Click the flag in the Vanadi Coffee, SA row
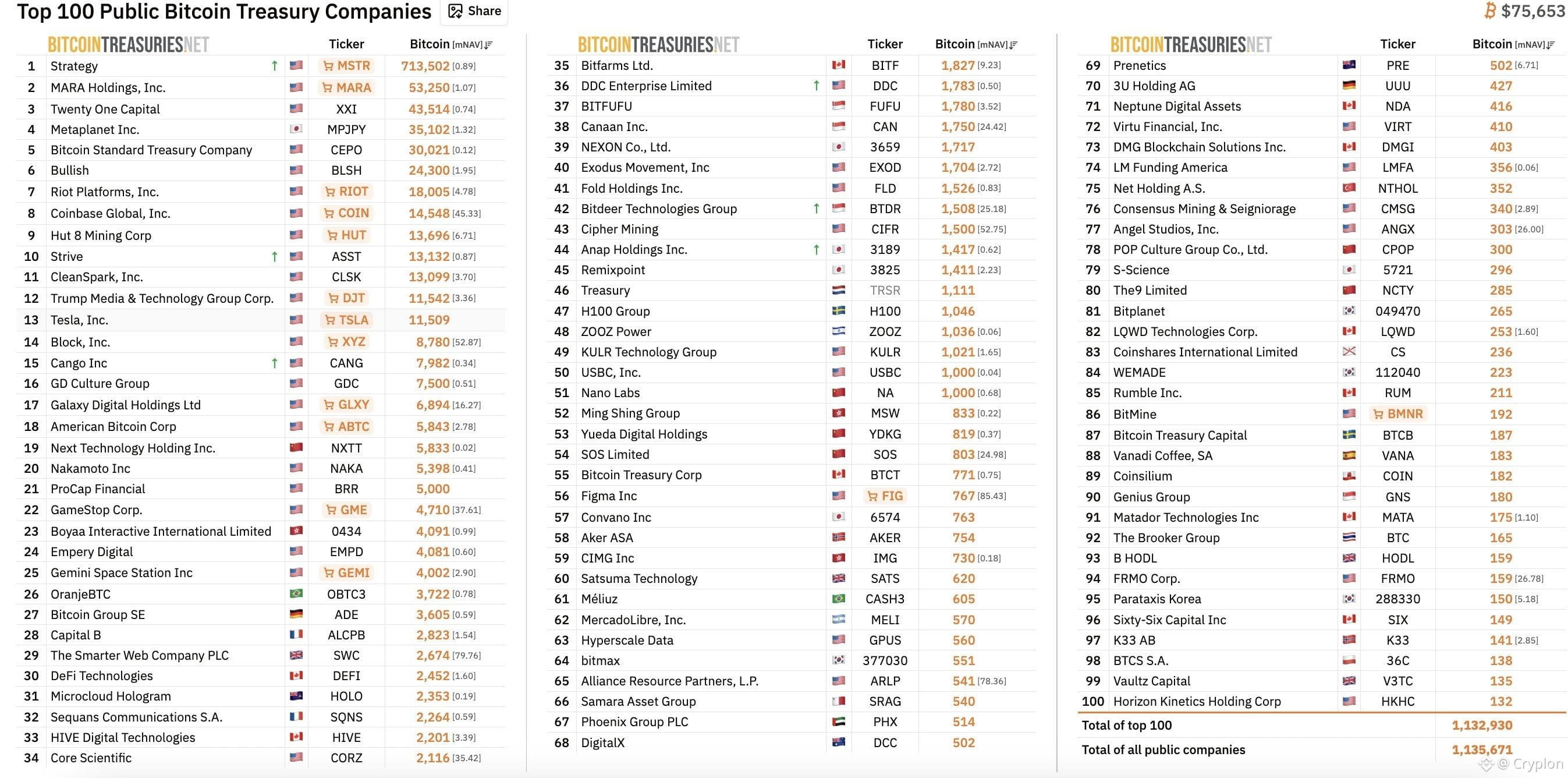1568x778 pixels. tap(1349, 455)
